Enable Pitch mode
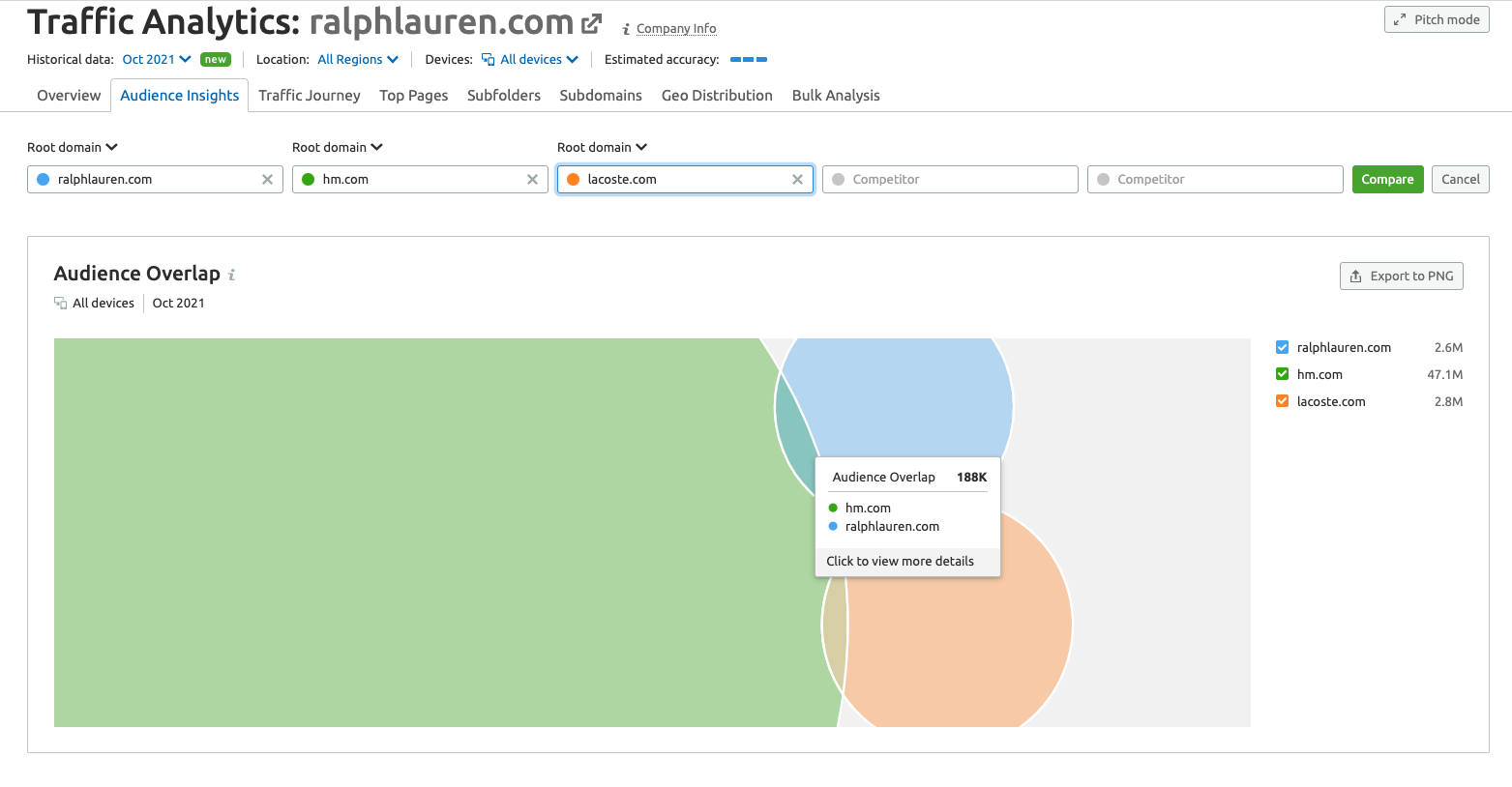The height and width of the screenshot is (787, 1512). click(1437, 19)
